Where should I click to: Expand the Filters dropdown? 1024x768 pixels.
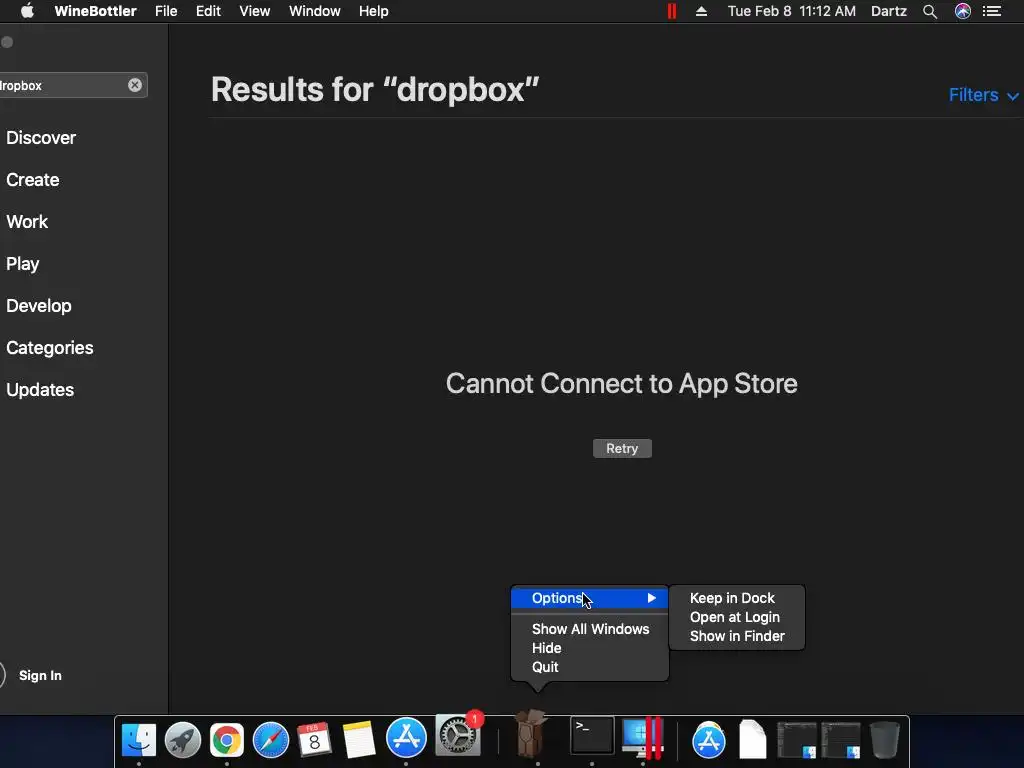coord(983,95)
